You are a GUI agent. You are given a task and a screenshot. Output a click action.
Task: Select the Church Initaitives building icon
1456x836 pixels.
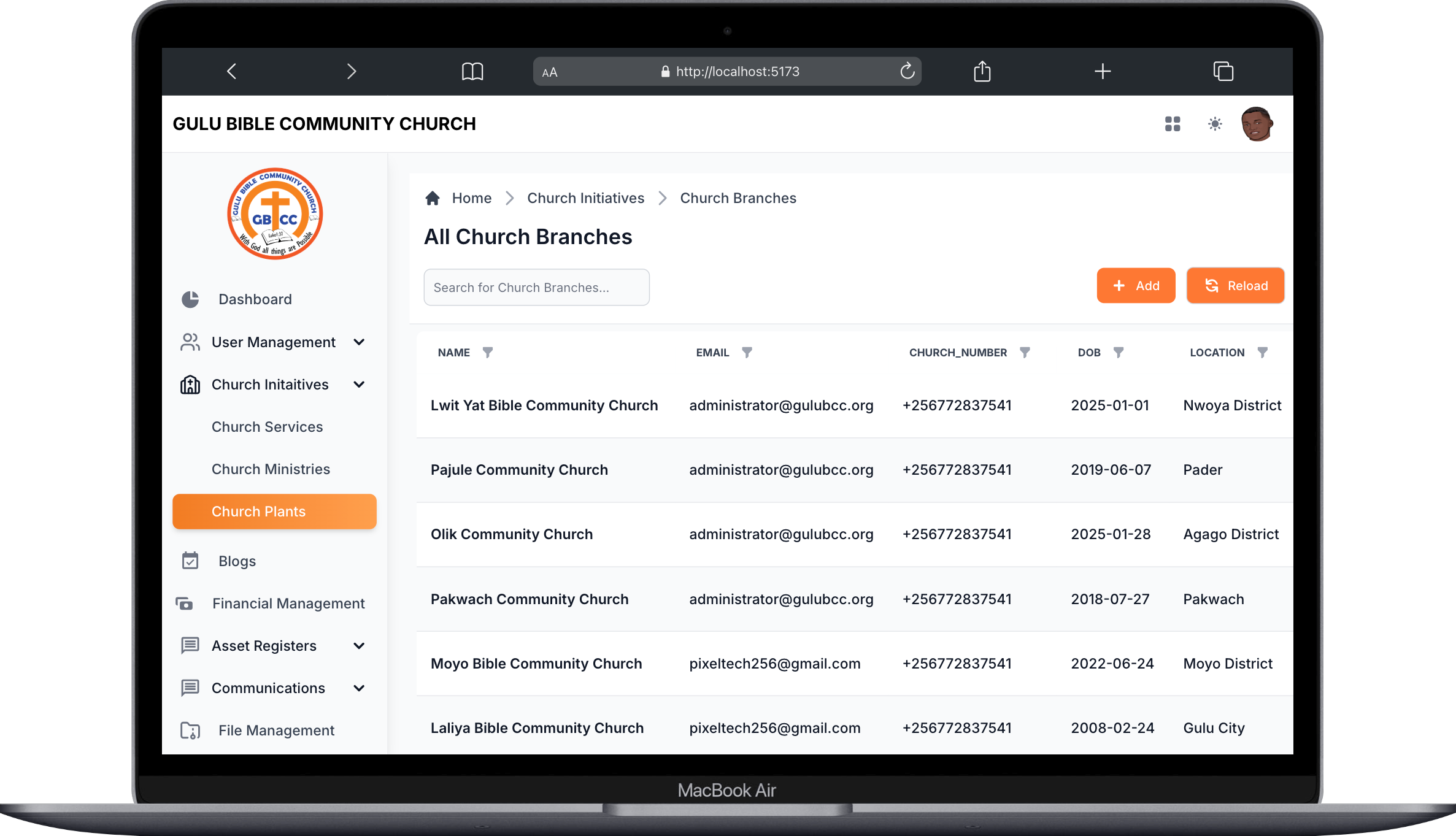(x=190, y=385)
